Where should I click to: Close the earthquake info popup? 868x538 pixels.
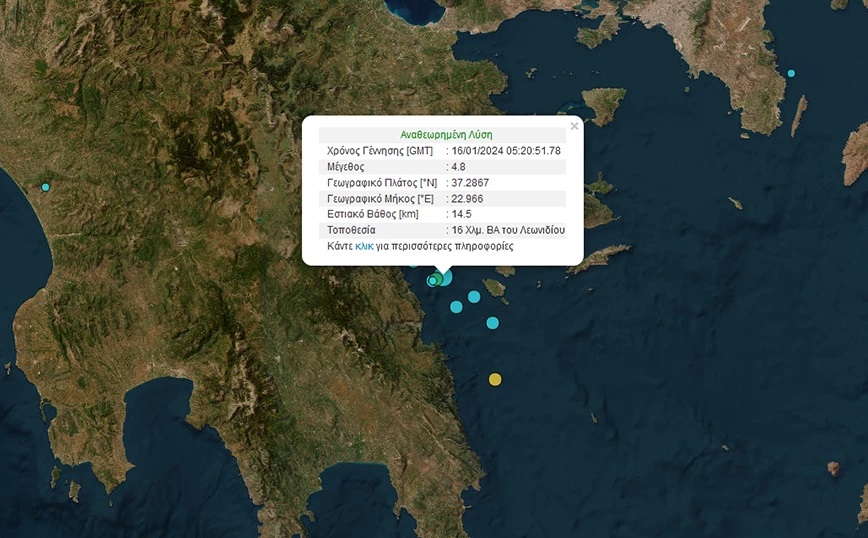pyautogui.click(x=574, y=127)
